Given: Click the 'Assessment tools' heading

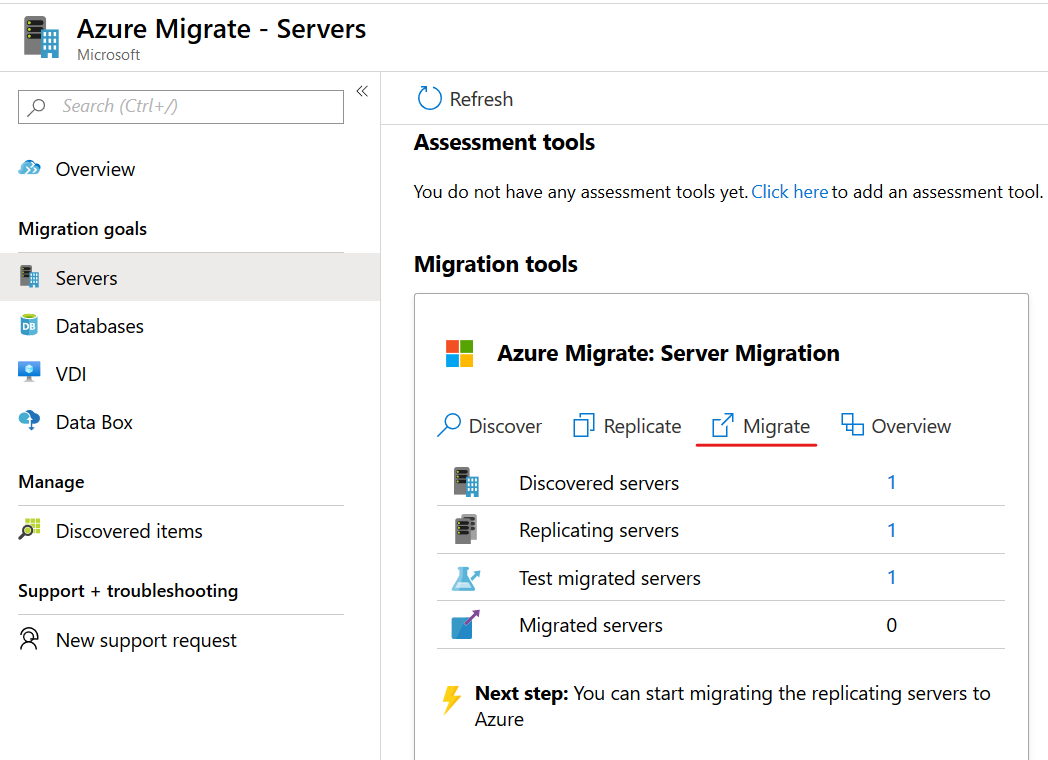Looking at the screenshot, I should pyautogui.click(x=504, y=143).
